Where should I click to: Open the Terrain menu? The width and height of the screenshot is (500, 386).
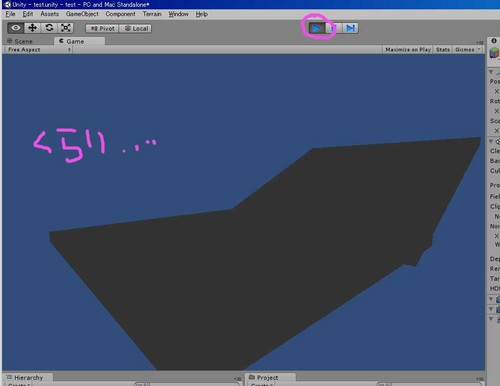152,14
